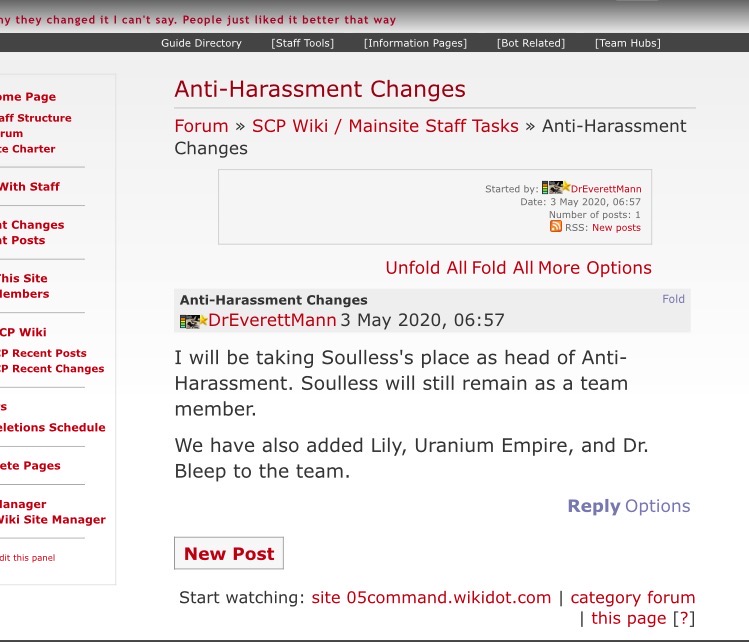Open the [Information Pages] menu
The width and height of the screenshot is (749, 642).
(415, 43)
